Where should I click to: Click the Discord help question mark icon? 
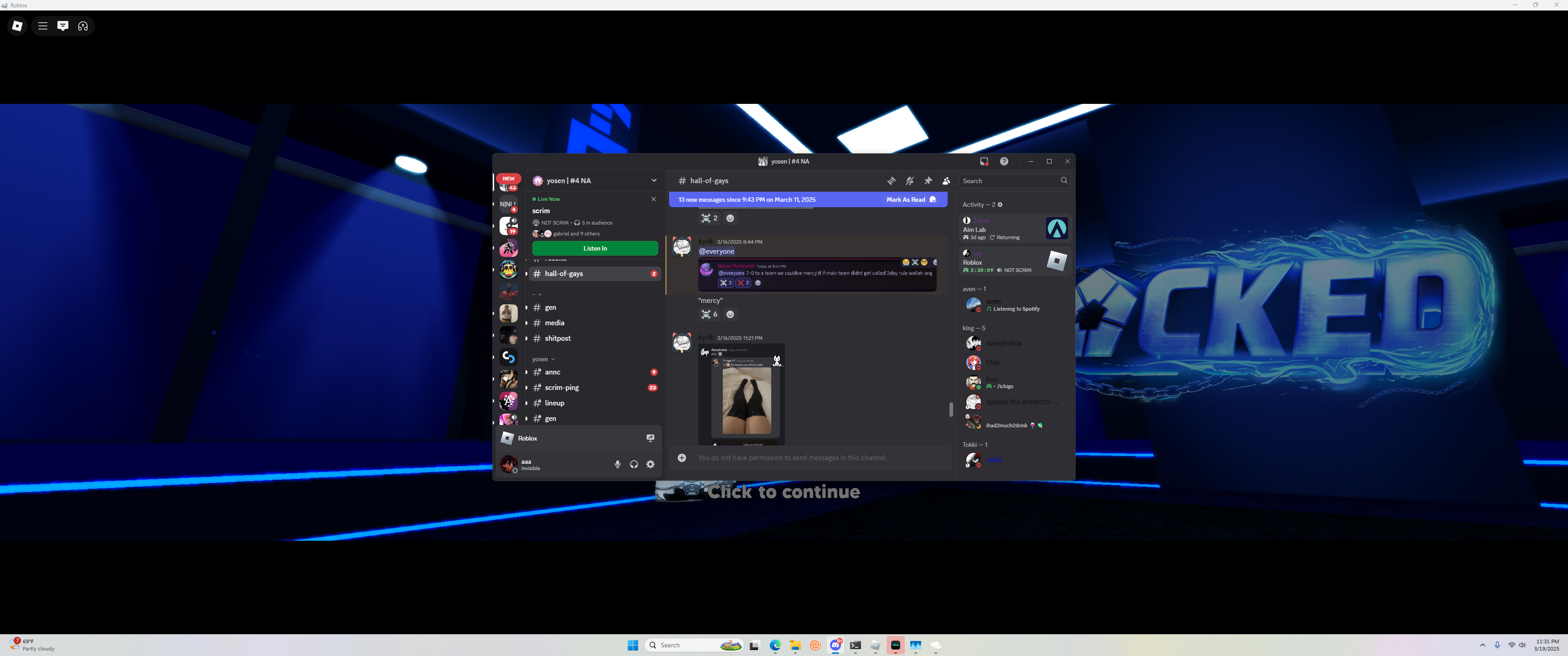(x=1004, y=161)
